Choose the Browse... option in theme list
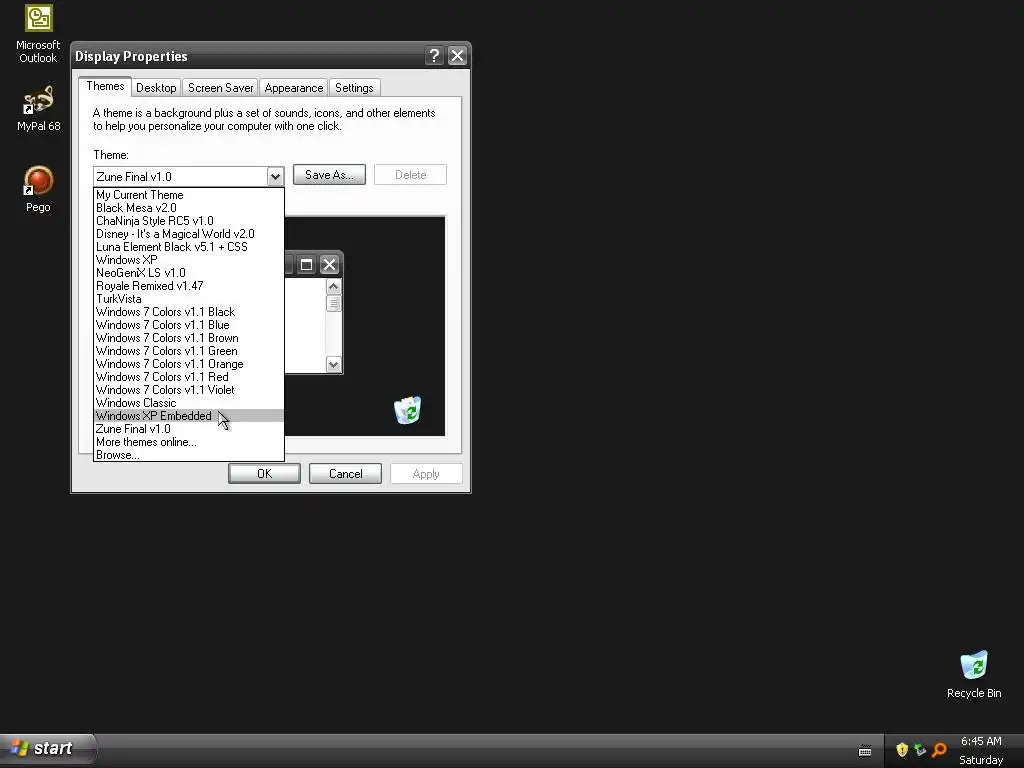 click(189, 455)
